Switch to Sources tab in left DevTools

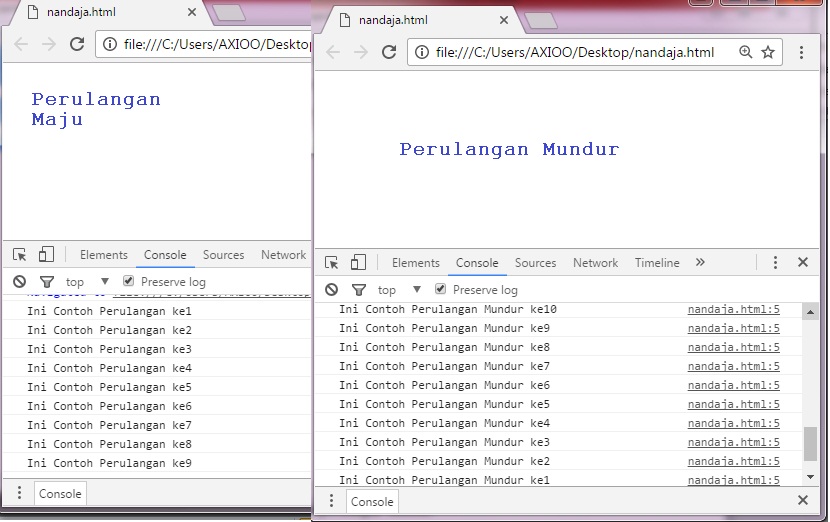[223, 255]
